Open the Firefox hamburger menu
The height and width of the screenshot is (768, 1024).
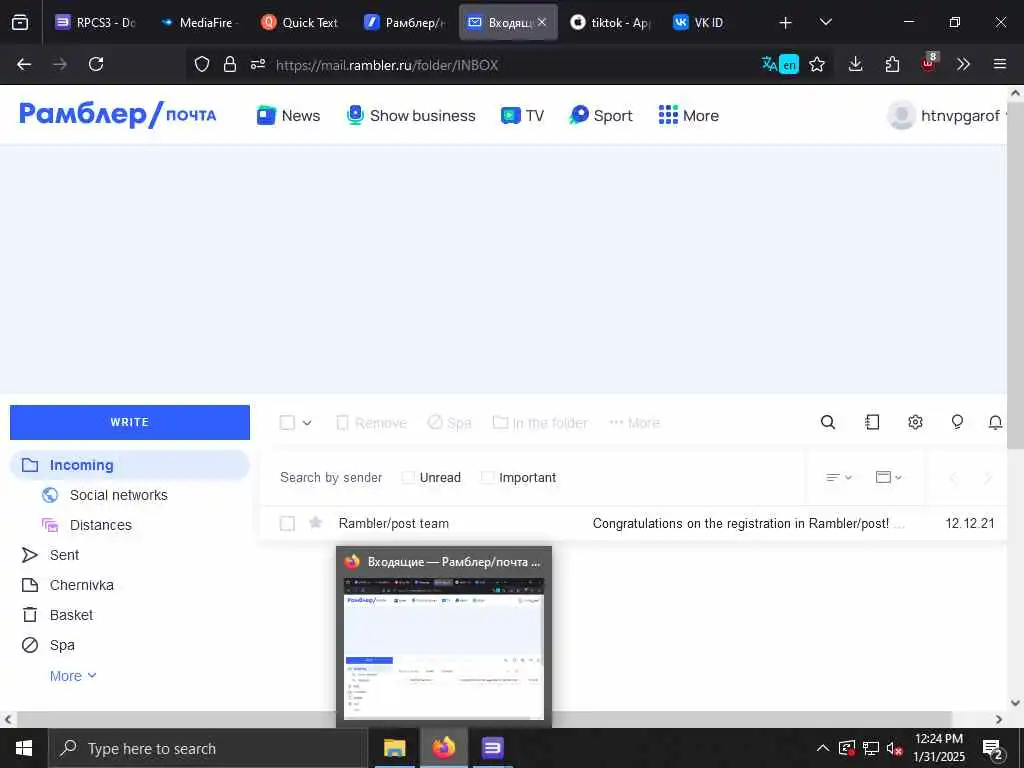pos(1000,64)
